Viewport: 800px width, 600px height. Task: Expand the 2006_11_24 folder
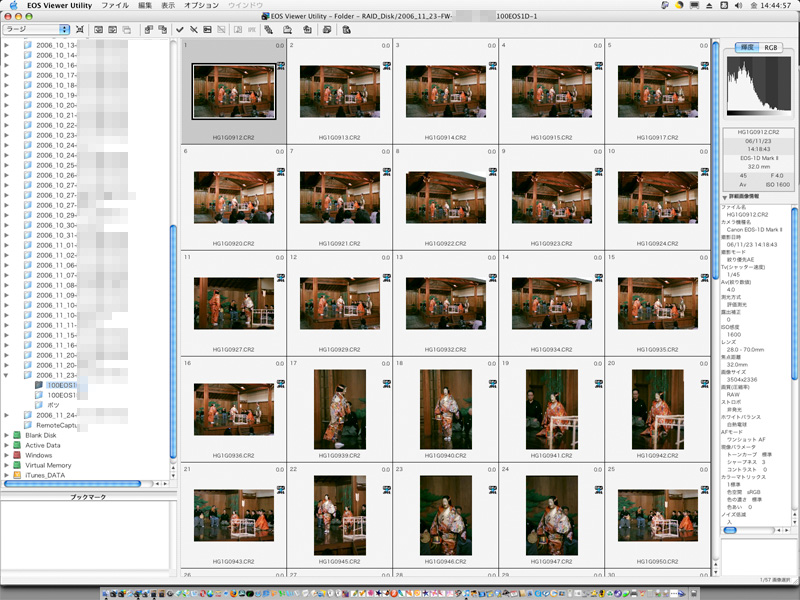coord(6,415)
